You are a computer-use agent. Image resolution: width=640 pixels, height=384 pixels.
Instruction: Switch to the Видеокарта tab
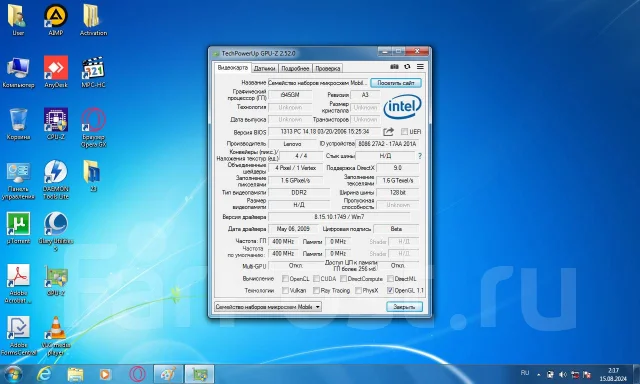[232, 68]
